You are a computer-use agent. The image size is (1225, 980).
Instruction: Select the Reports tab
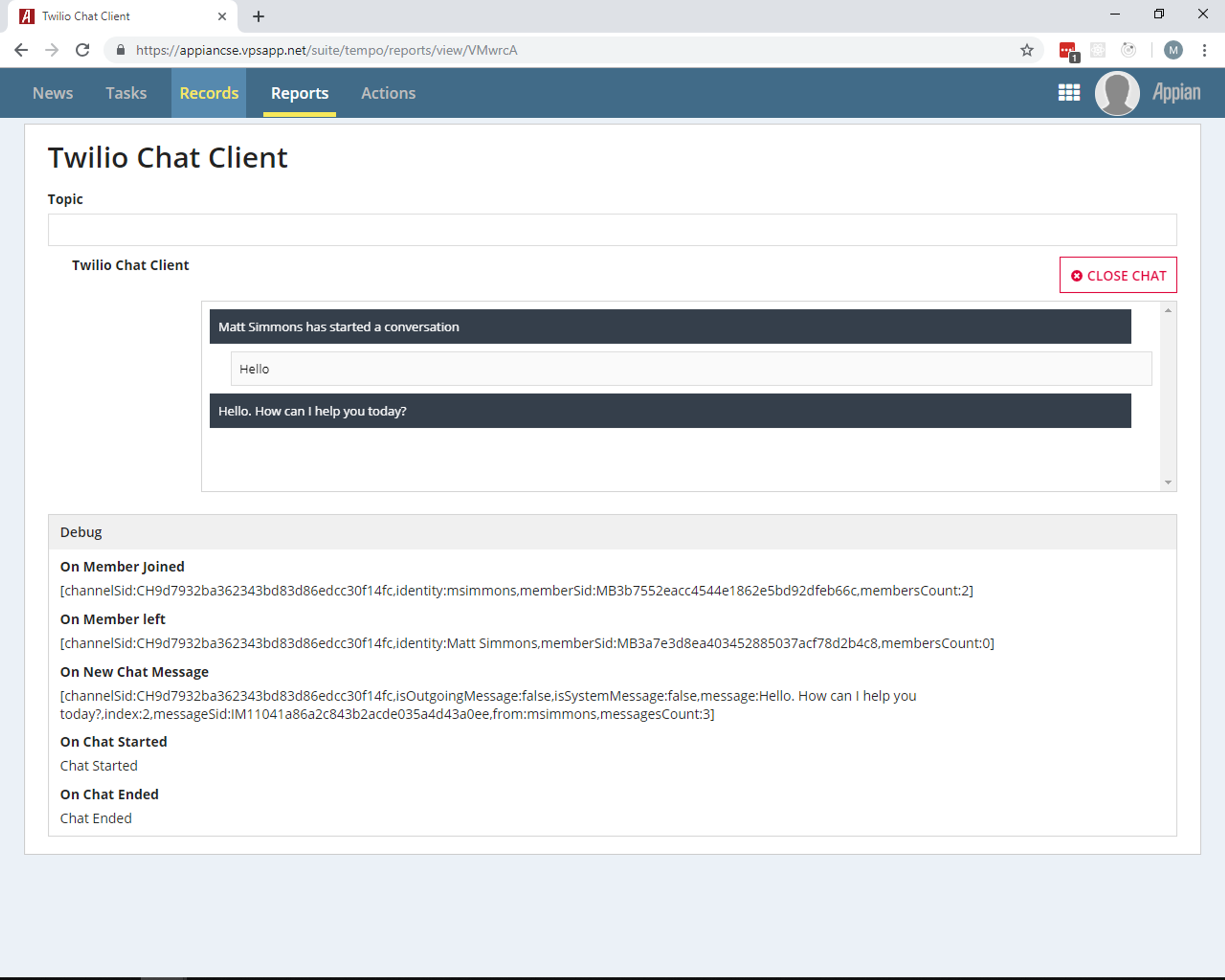coord(300,93)
